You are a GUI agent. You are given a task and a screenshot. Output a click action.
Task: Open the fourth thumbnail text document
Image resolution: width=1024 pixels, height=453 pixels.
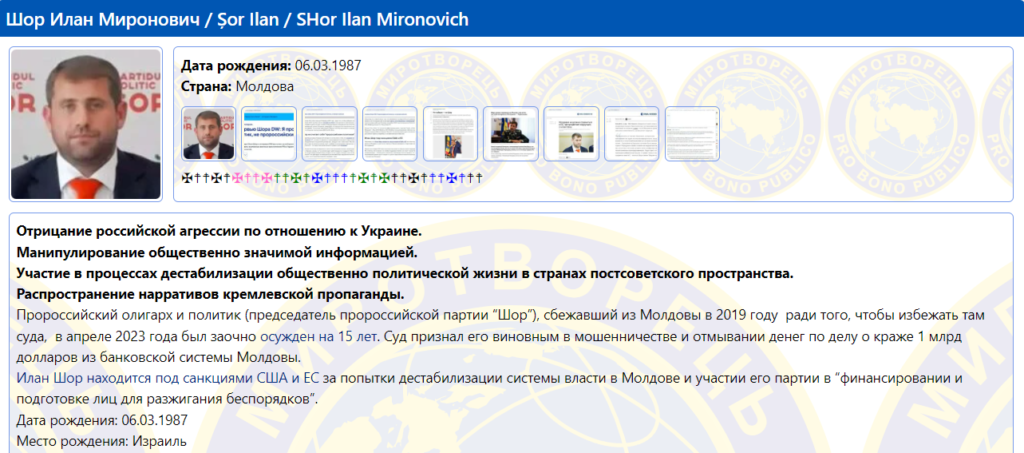click(390, 134)
